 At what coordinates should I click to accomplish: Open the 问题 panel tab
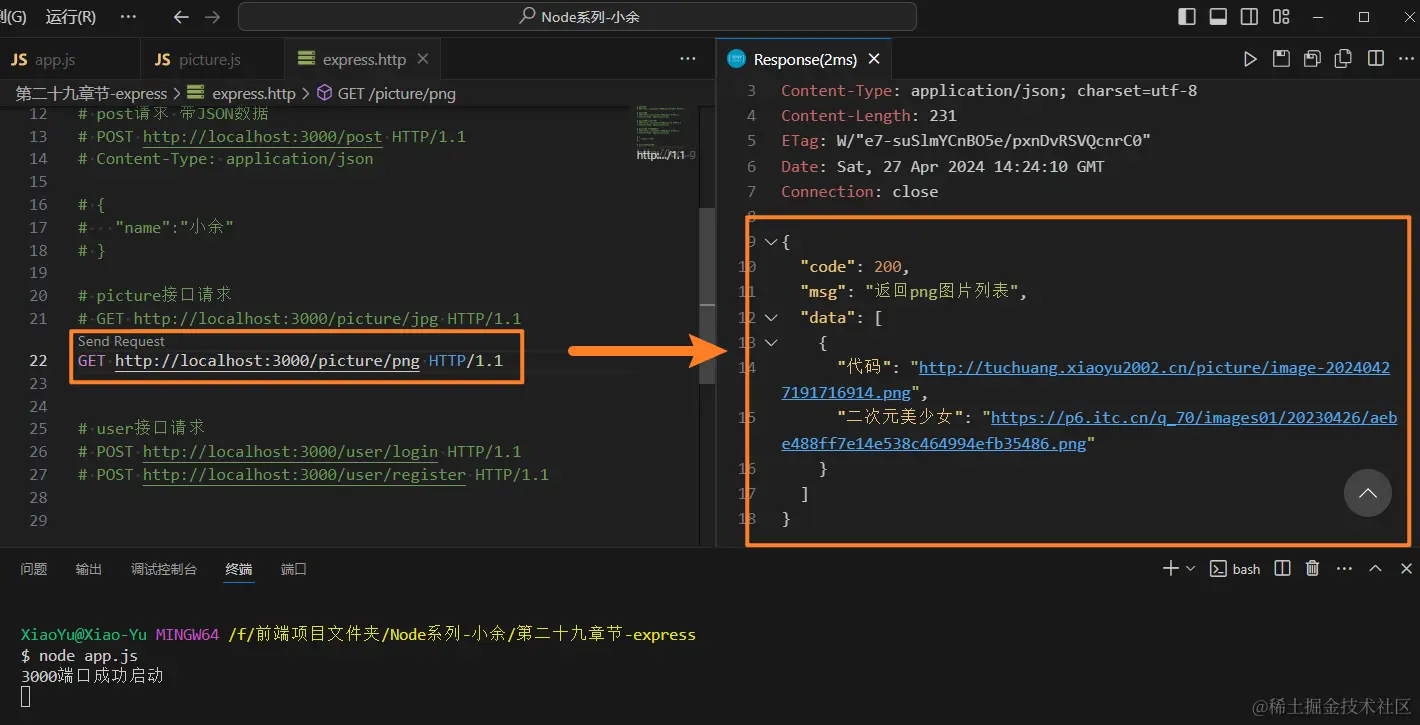(34, 569)
